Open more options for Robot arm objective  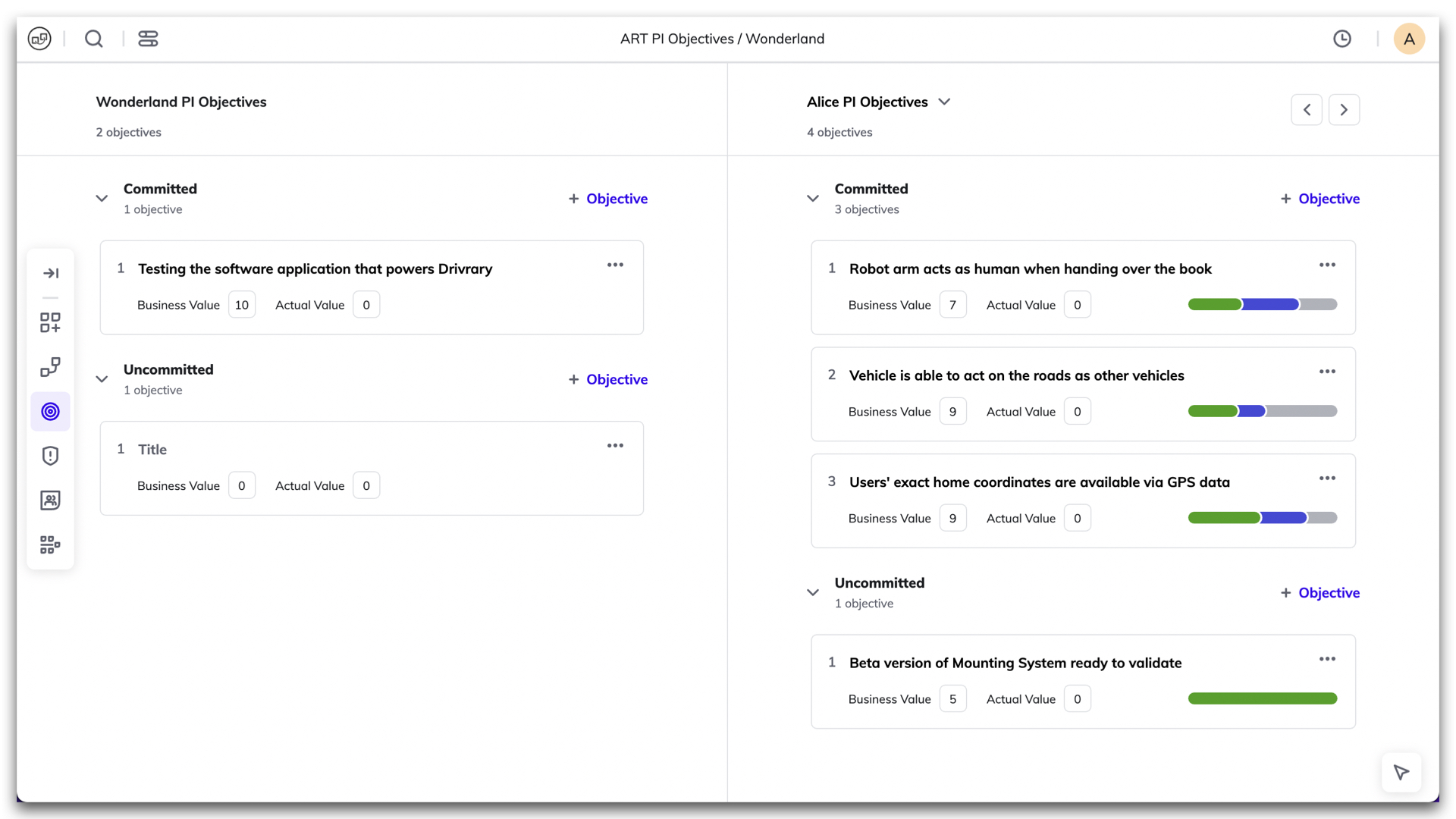(x=1327, y=265)
